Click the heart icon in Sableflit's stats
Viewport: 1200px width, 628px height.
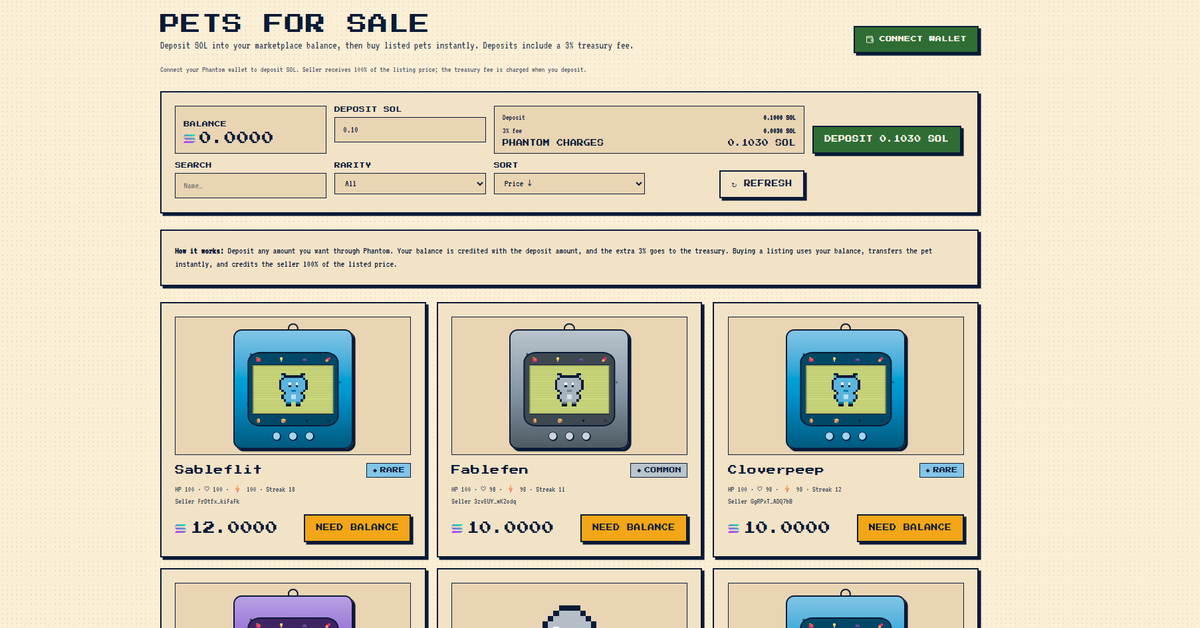coord(207,490)
